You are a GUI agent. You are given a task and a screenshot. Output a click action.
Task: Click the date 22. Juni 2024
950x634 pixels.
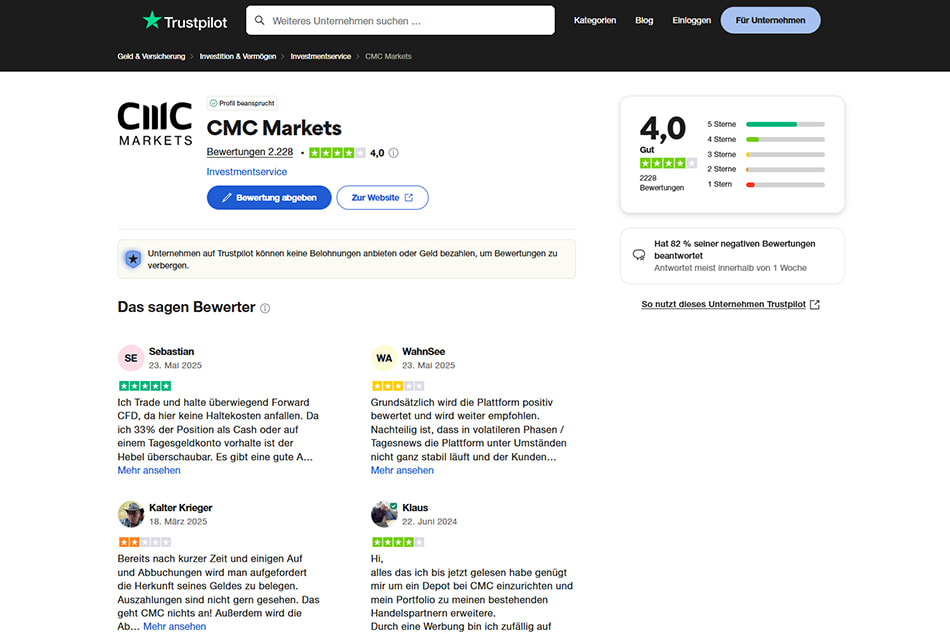click(x=430, y=522)
